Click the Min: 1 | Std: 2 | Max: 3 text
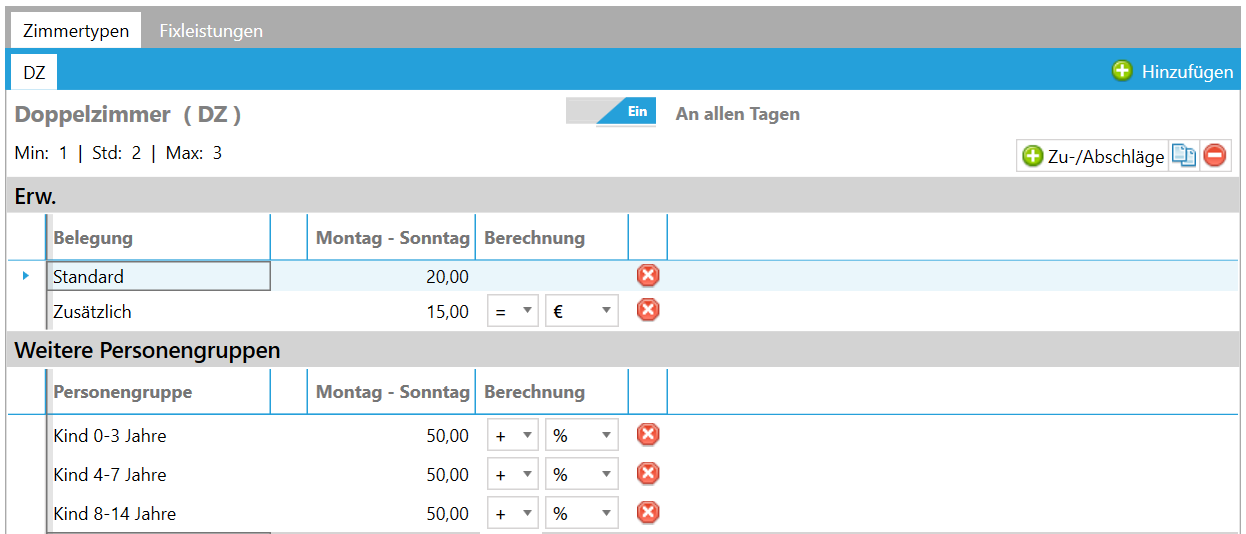The height and width of the screenshot is (534, 1246). tap(119, 153)
